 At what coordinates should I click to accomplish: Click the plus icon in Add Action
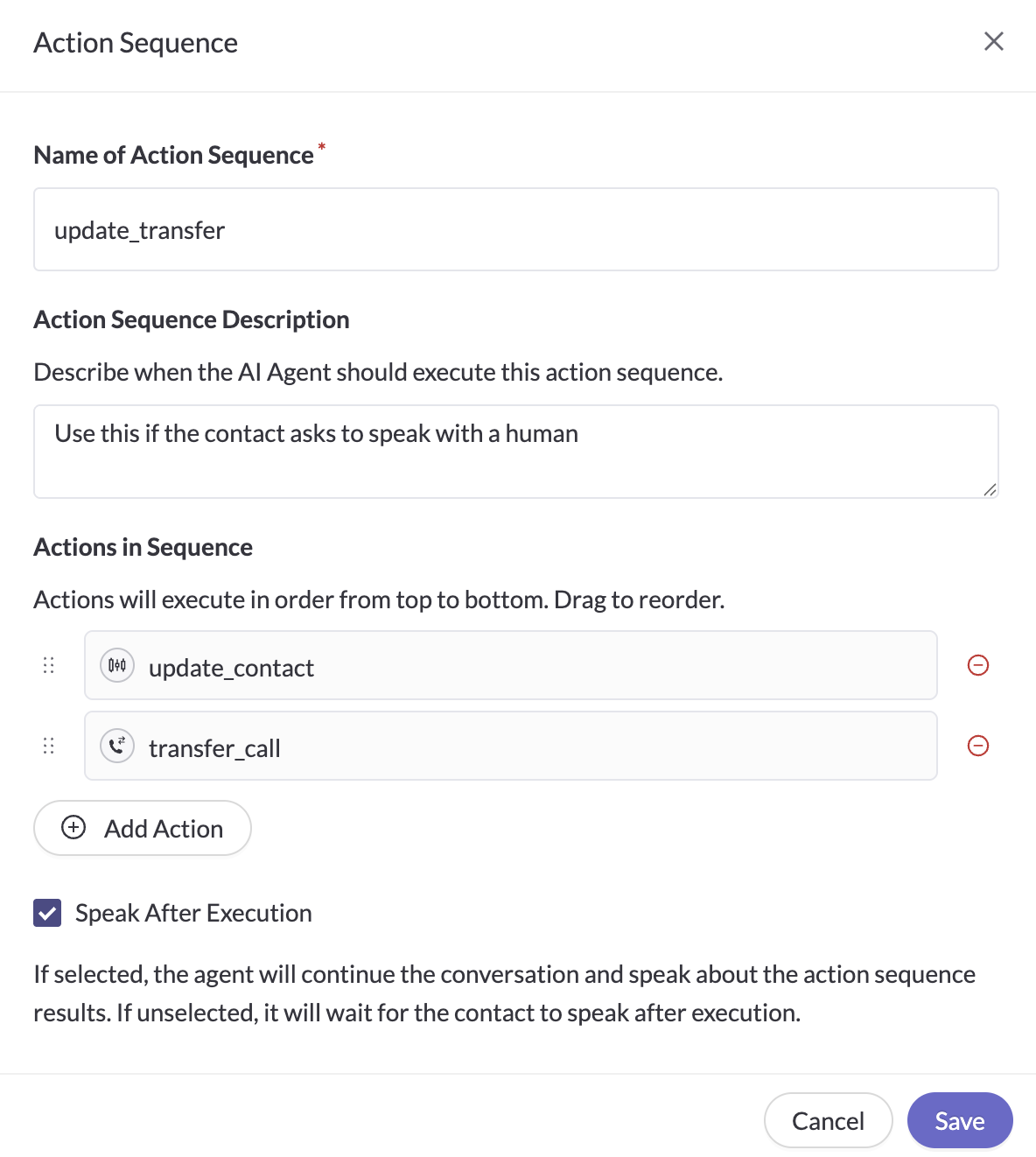(x=73, y=827)
